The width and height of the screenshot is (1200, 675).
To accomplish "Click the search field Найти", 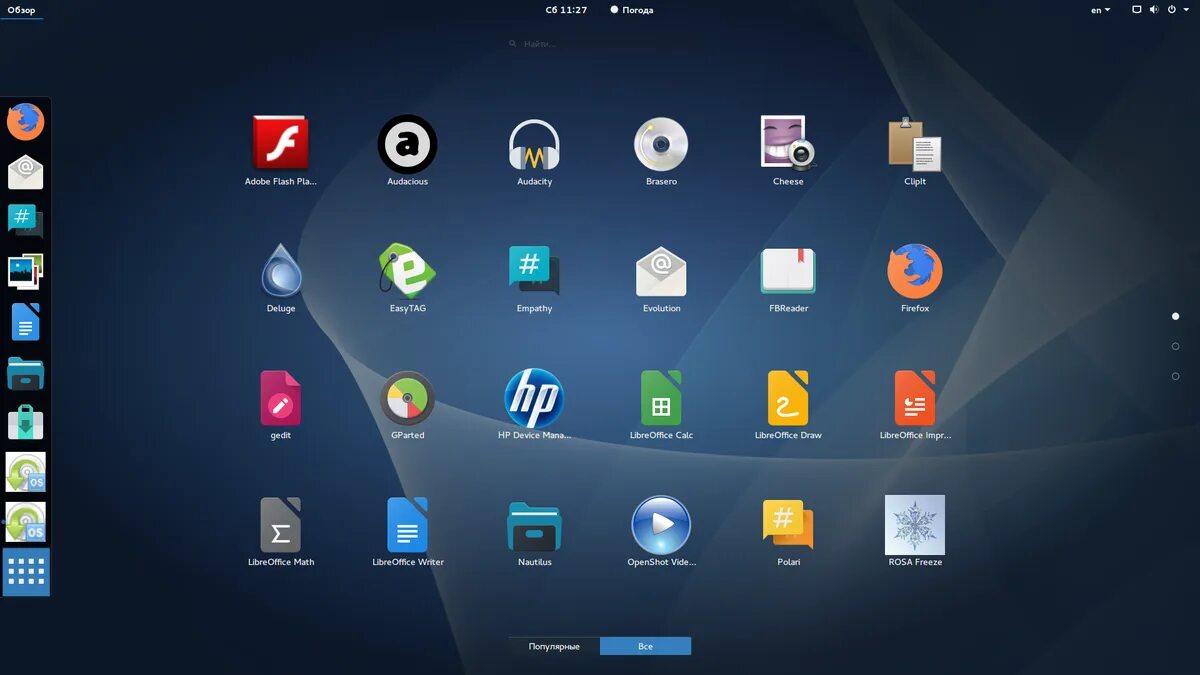I will coord(600,44).
